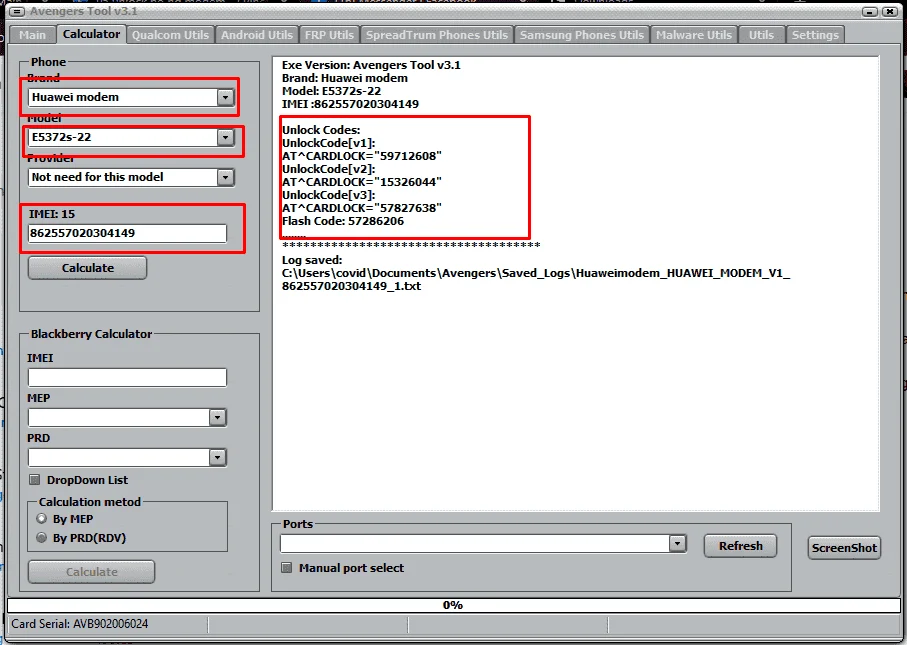Open the Settings tab

click(815, 35)
